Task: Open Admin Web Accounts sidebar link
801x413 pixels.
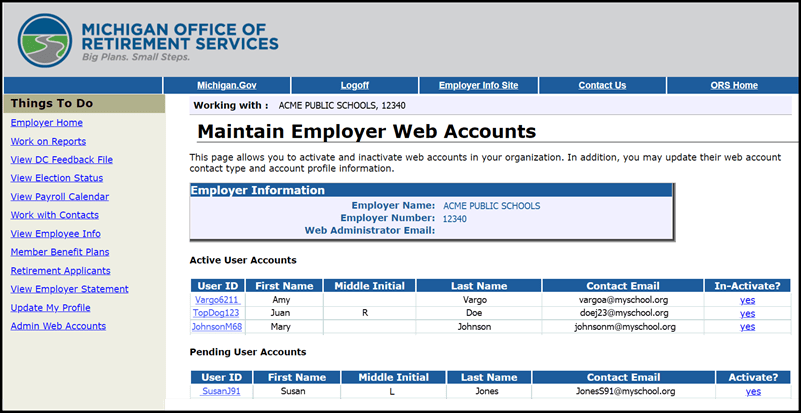Action: coord(58,326)
